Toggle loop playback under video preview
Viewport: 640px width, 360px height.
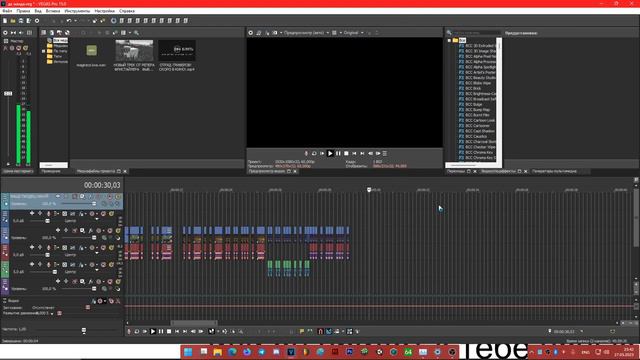coord(314,153)
